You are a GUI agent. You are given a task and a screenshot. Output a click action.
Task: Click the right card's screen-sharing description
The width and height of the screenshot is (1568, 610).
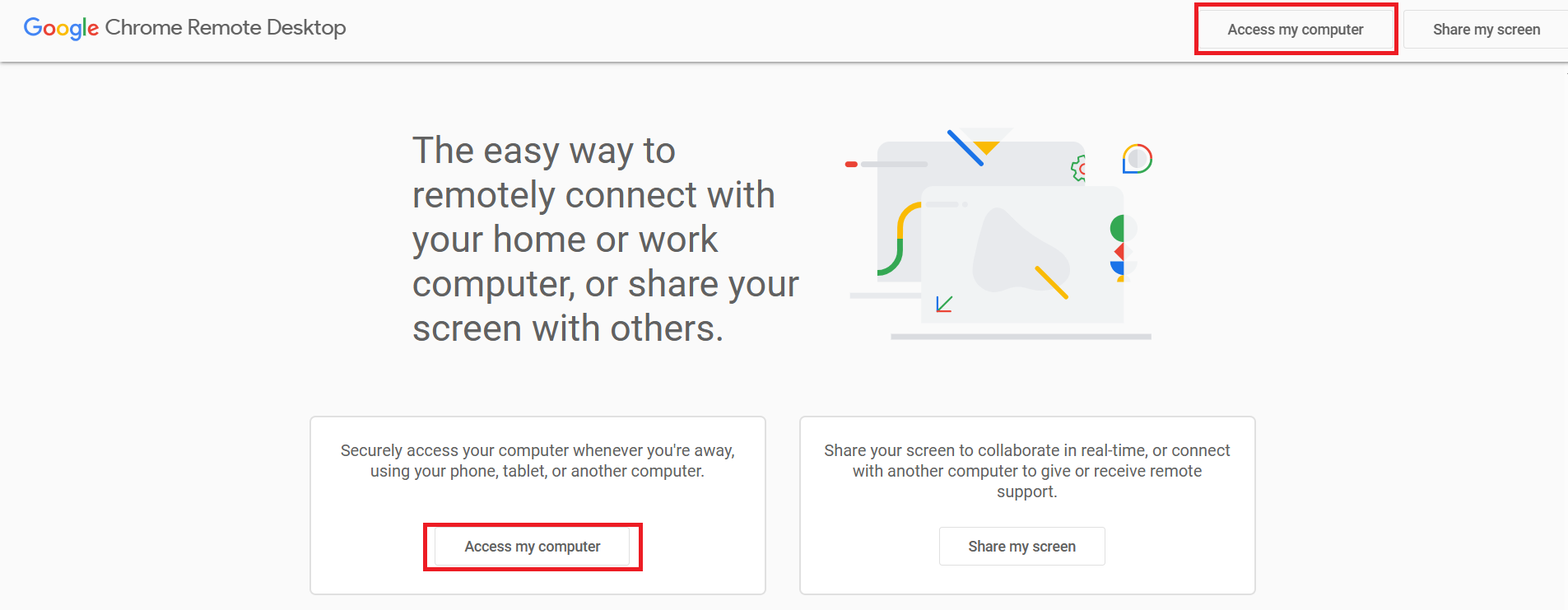[1026, 470]
